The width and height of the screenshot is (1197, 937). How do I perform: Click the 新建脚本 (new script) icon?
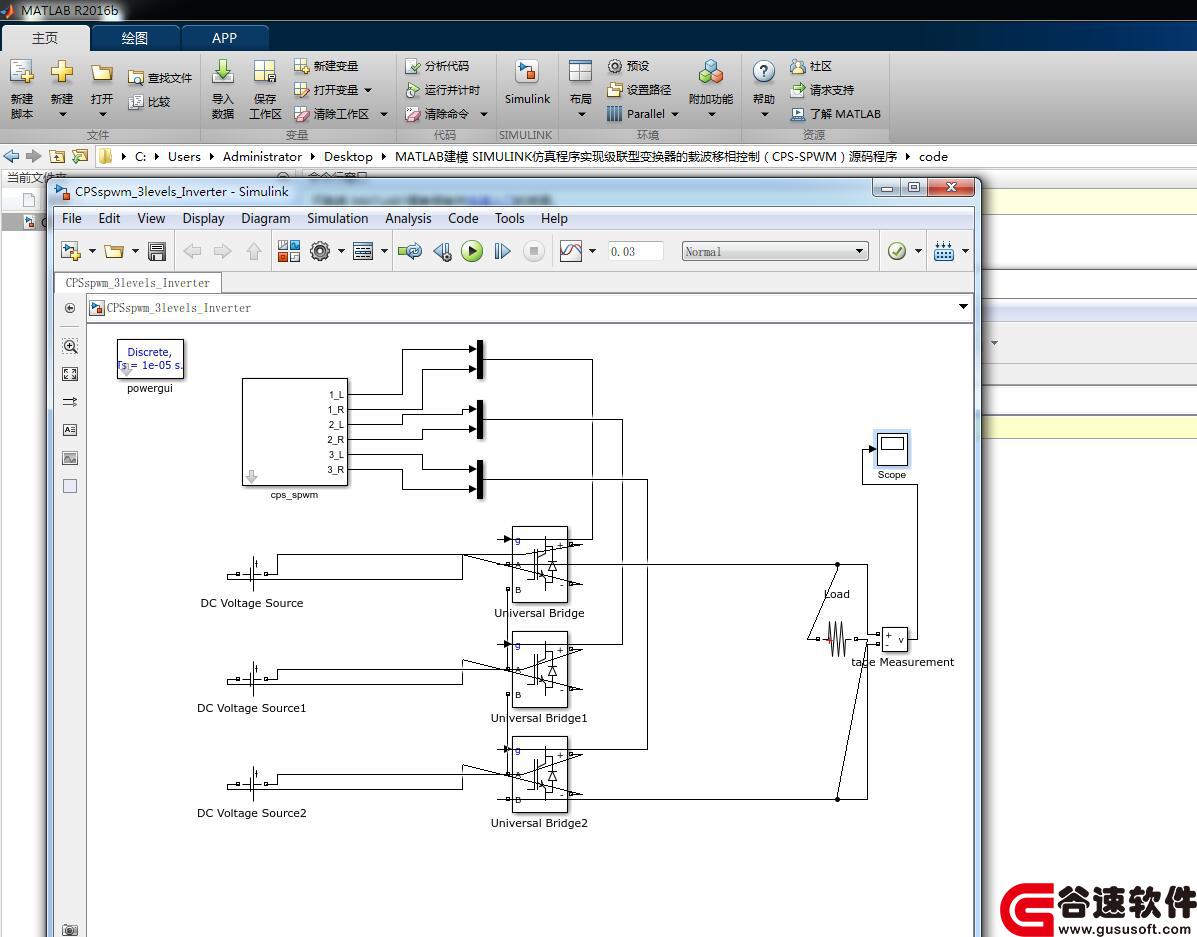21,73
